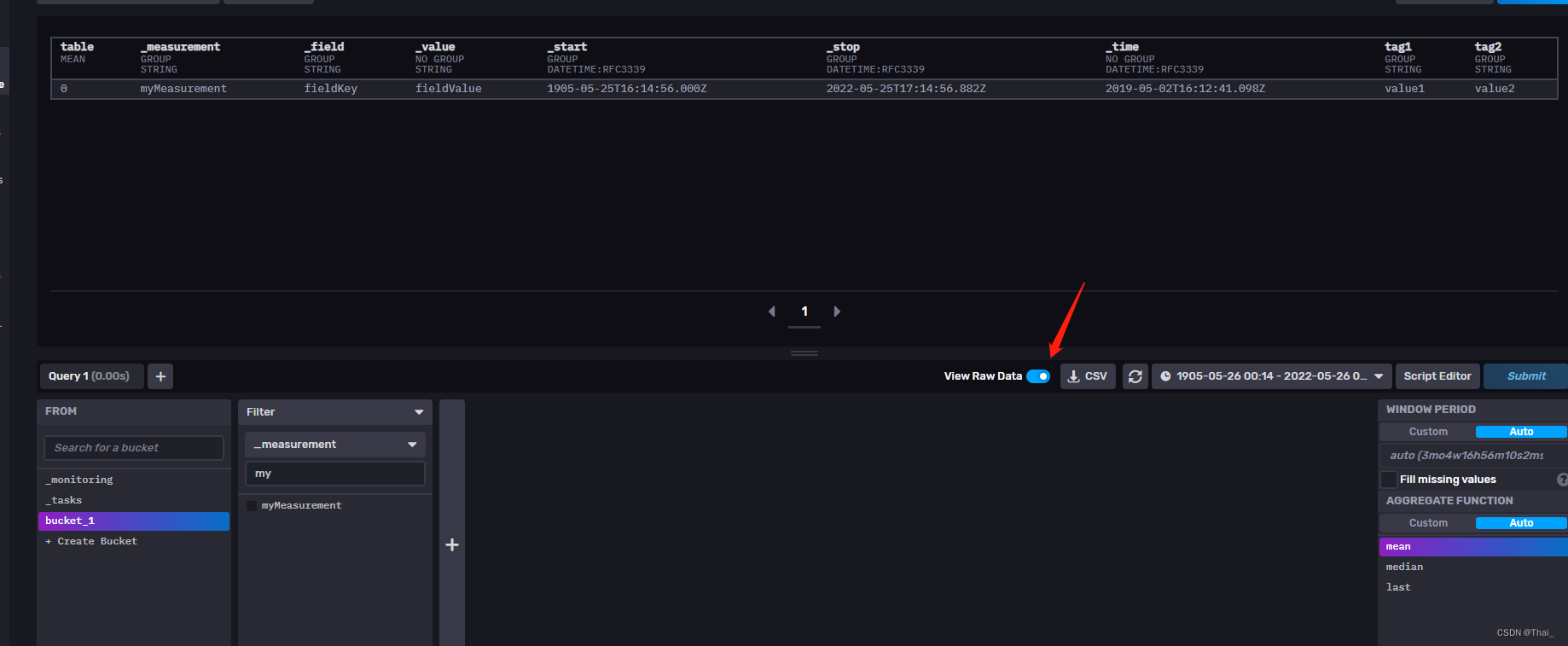Select the Query 1 tab
Screen dimensions: 1568x646
tap(91, 376)
